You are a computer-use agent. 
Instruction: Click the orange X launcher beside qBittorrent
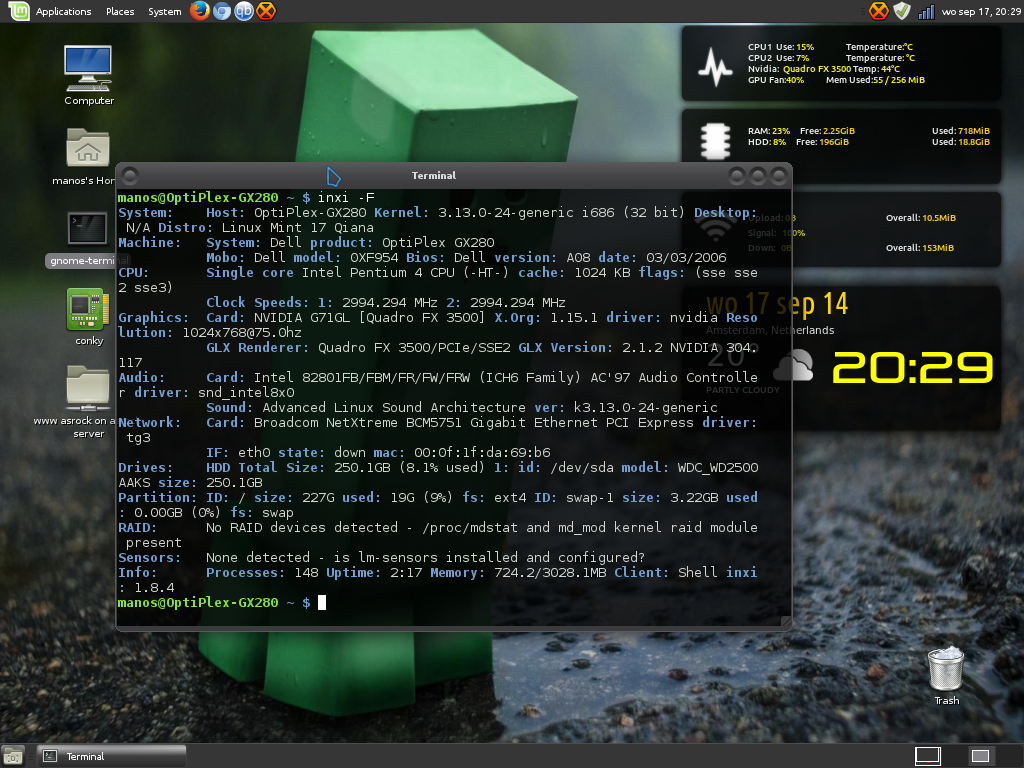point(266,11)
